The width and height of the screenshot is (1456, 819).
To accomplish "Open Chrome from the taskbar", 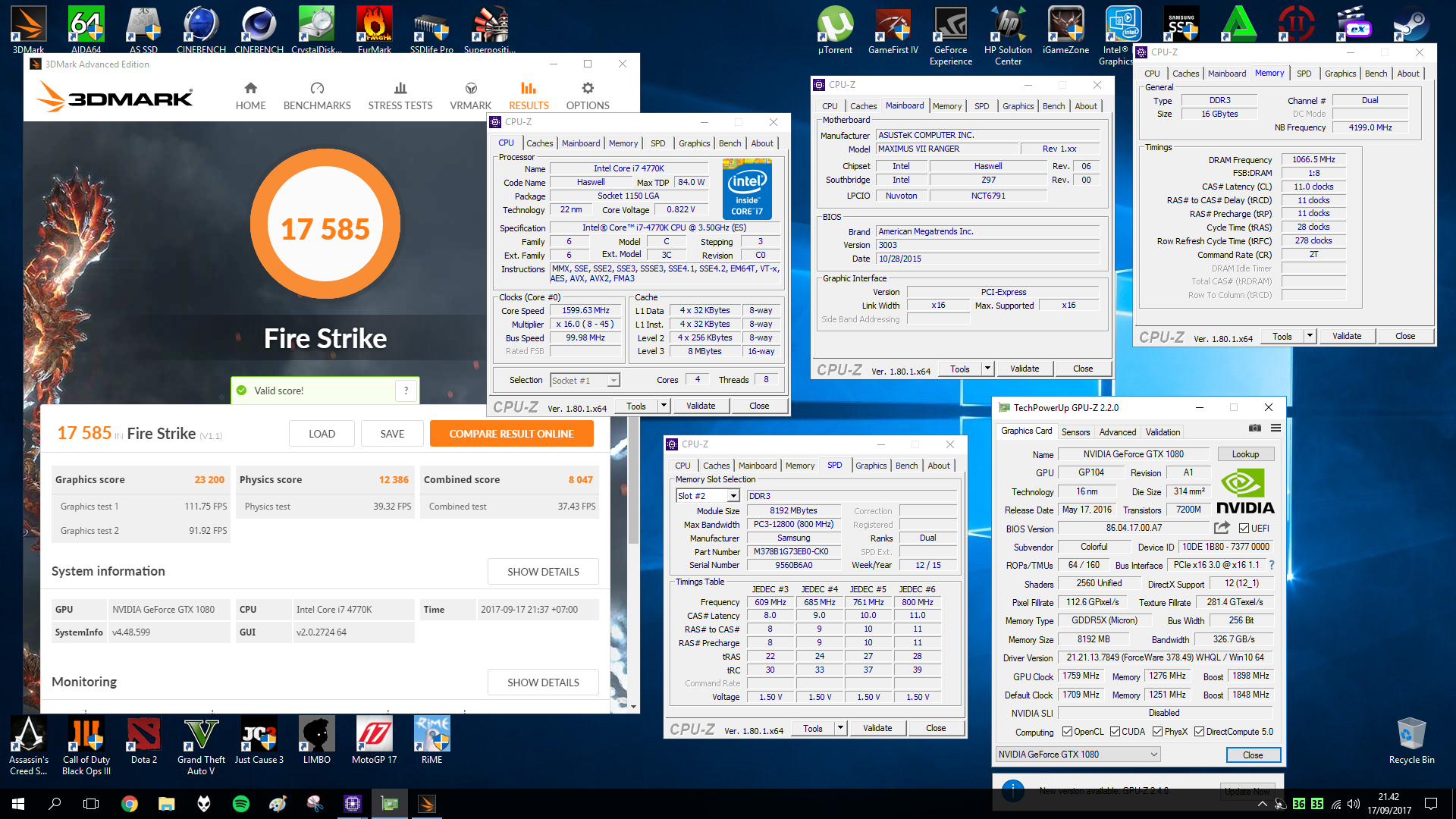I will point(130,804).
